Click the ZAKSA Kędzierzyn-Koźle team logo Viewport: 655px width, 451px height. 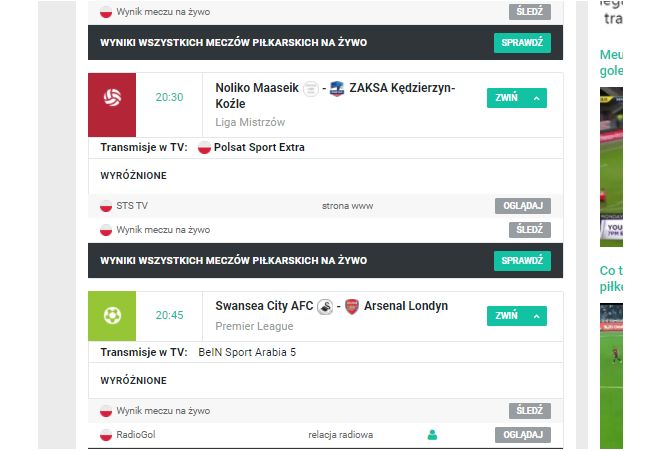337,88
